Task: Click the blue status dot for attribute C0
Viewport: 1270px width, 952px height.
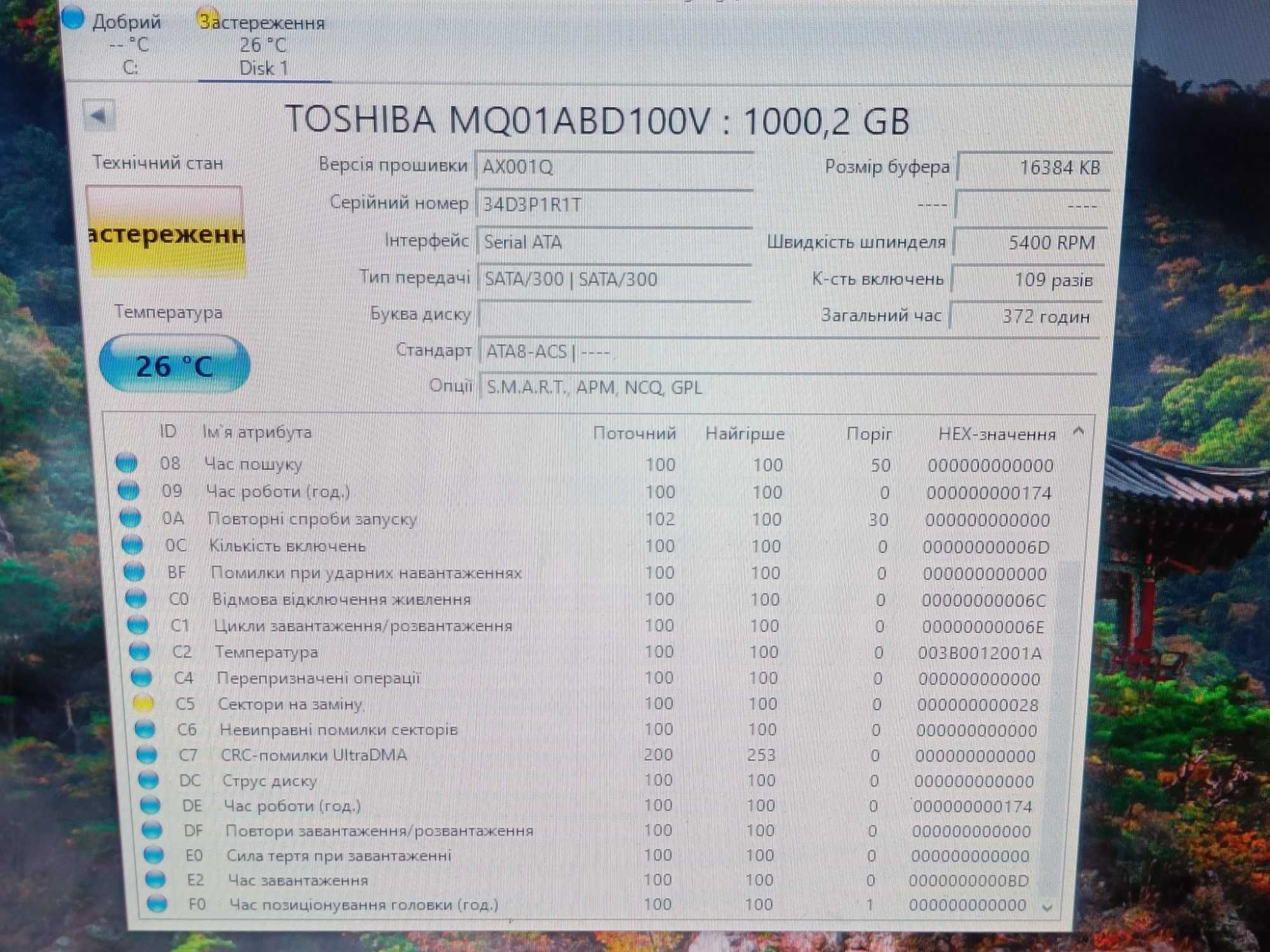Action: point(136,598)
